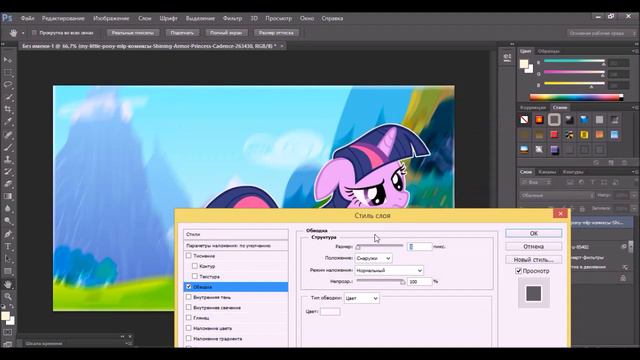Screen dimensions: 640x360
Task: Toggle the Просмотр preview checkbox
Action: click(x=518, y=271)
